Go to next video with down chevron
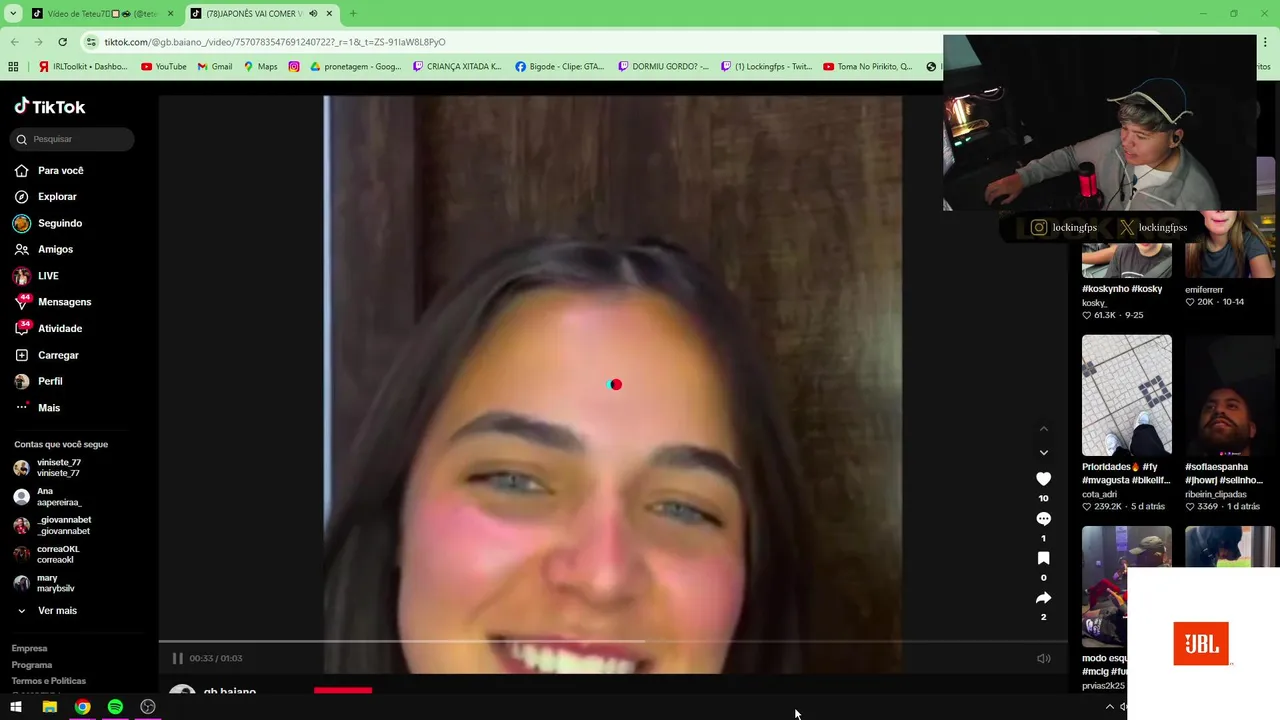1280x720 pixels. pyautogui.click(x=1043, y=453)
